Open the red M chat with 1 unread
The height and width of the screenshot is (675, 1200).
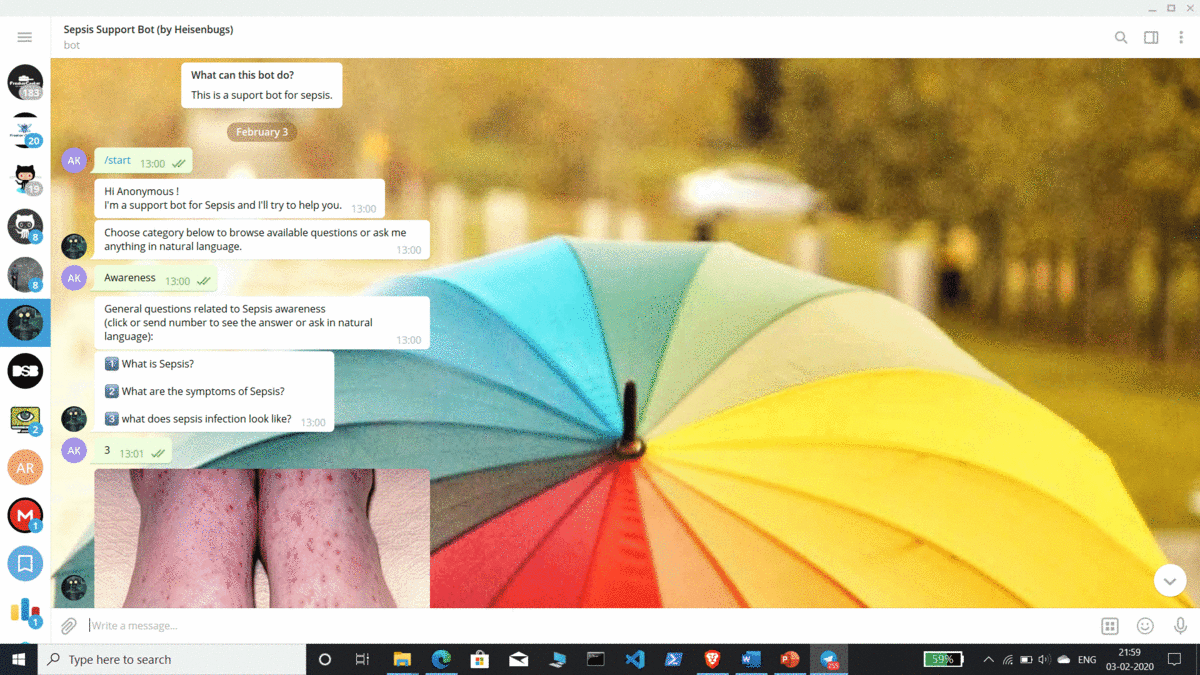click(x=25, y=515)
